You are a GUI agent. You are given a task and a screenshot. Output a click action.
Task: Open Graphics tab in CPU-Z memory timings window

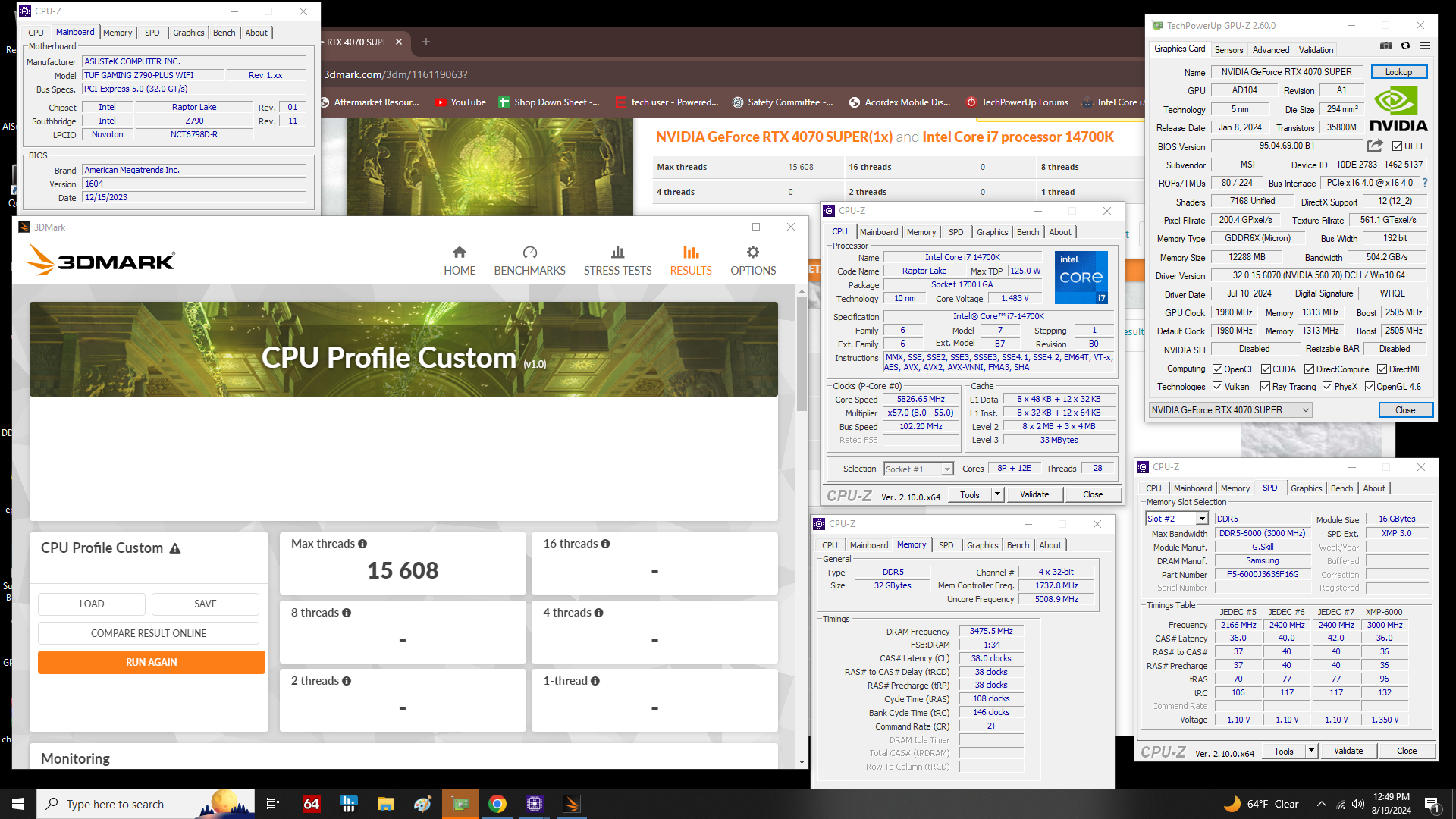(x=982, y=545)
